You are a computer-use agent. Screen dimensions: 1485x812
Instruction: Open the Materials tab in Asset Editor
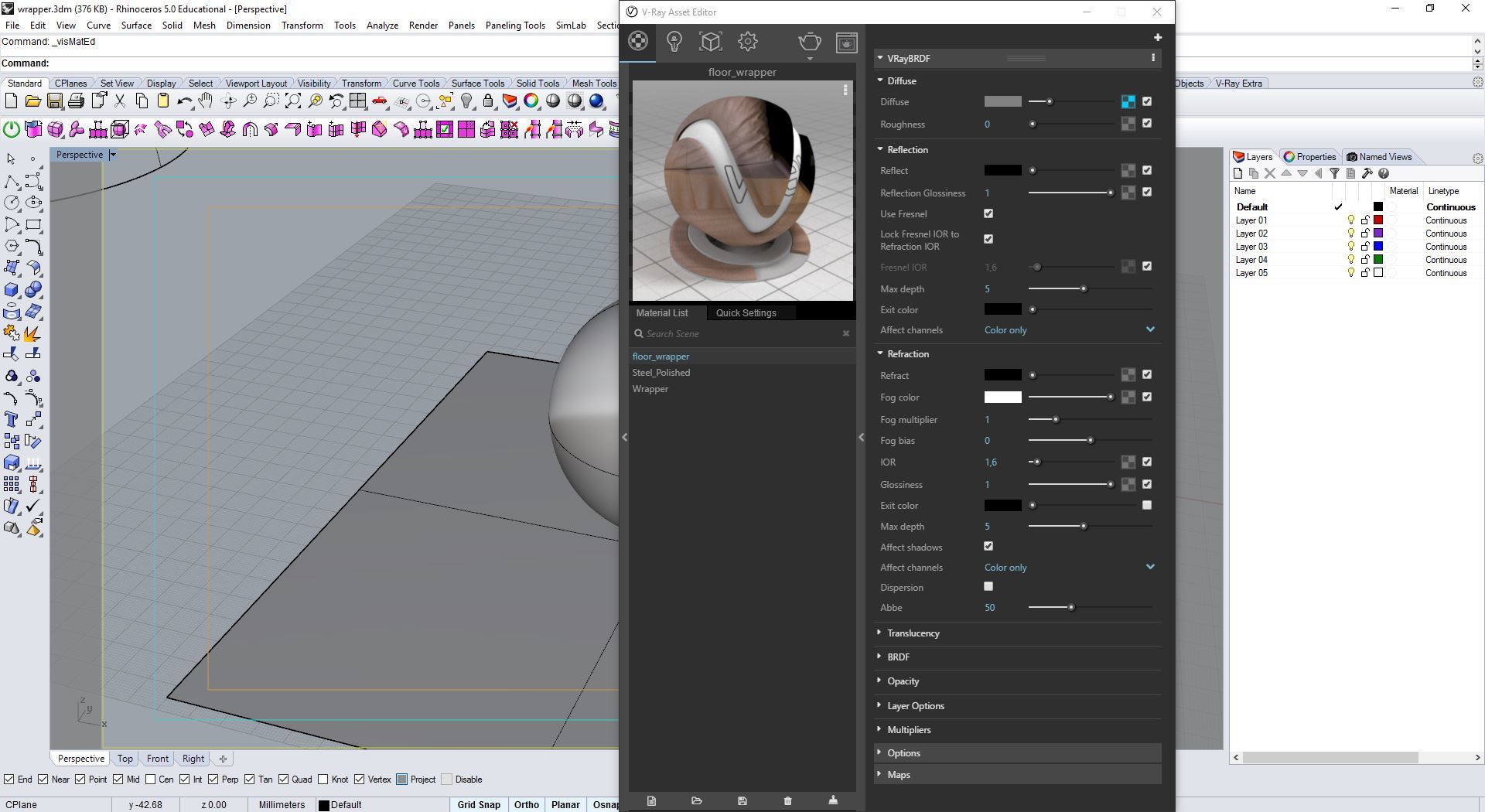(x=638, y=42)
